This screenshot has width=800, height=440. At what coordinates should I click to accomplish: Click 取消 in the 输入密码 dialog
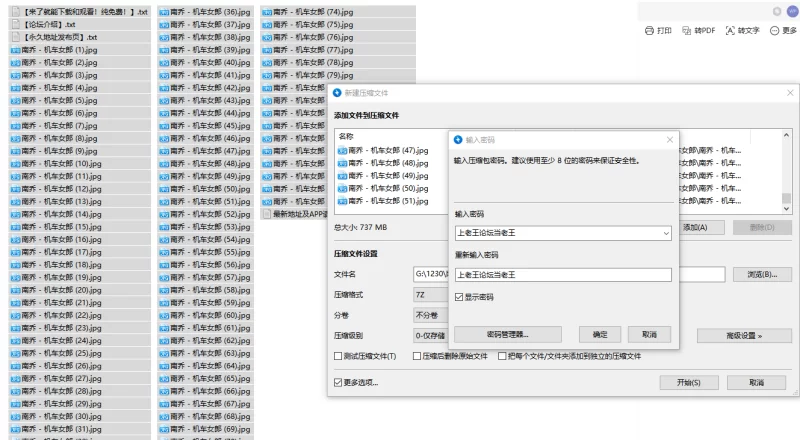click(x=649, y=335)
